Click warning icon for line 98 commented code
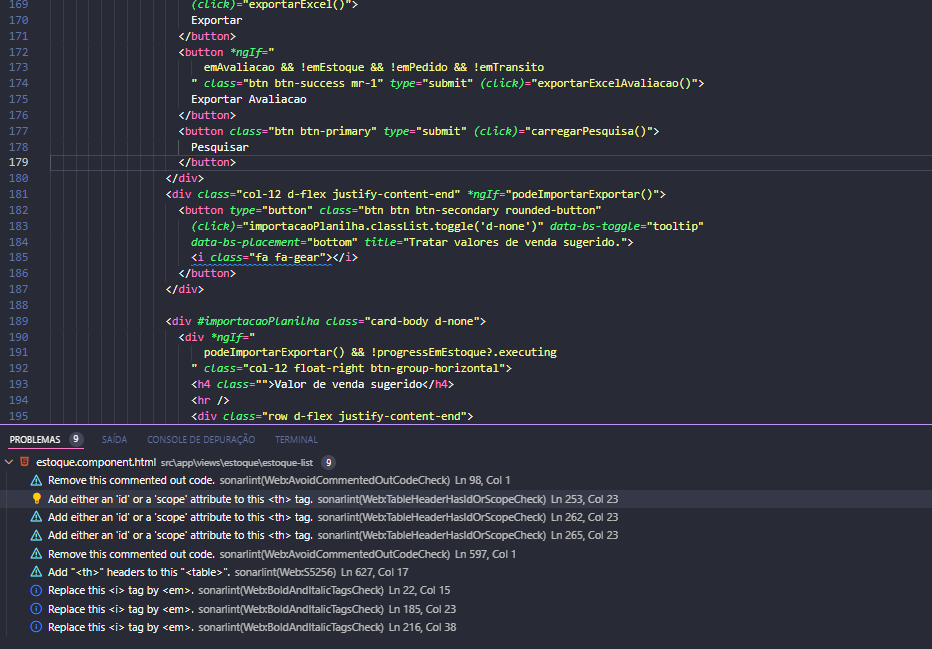 tap(36, 481)
